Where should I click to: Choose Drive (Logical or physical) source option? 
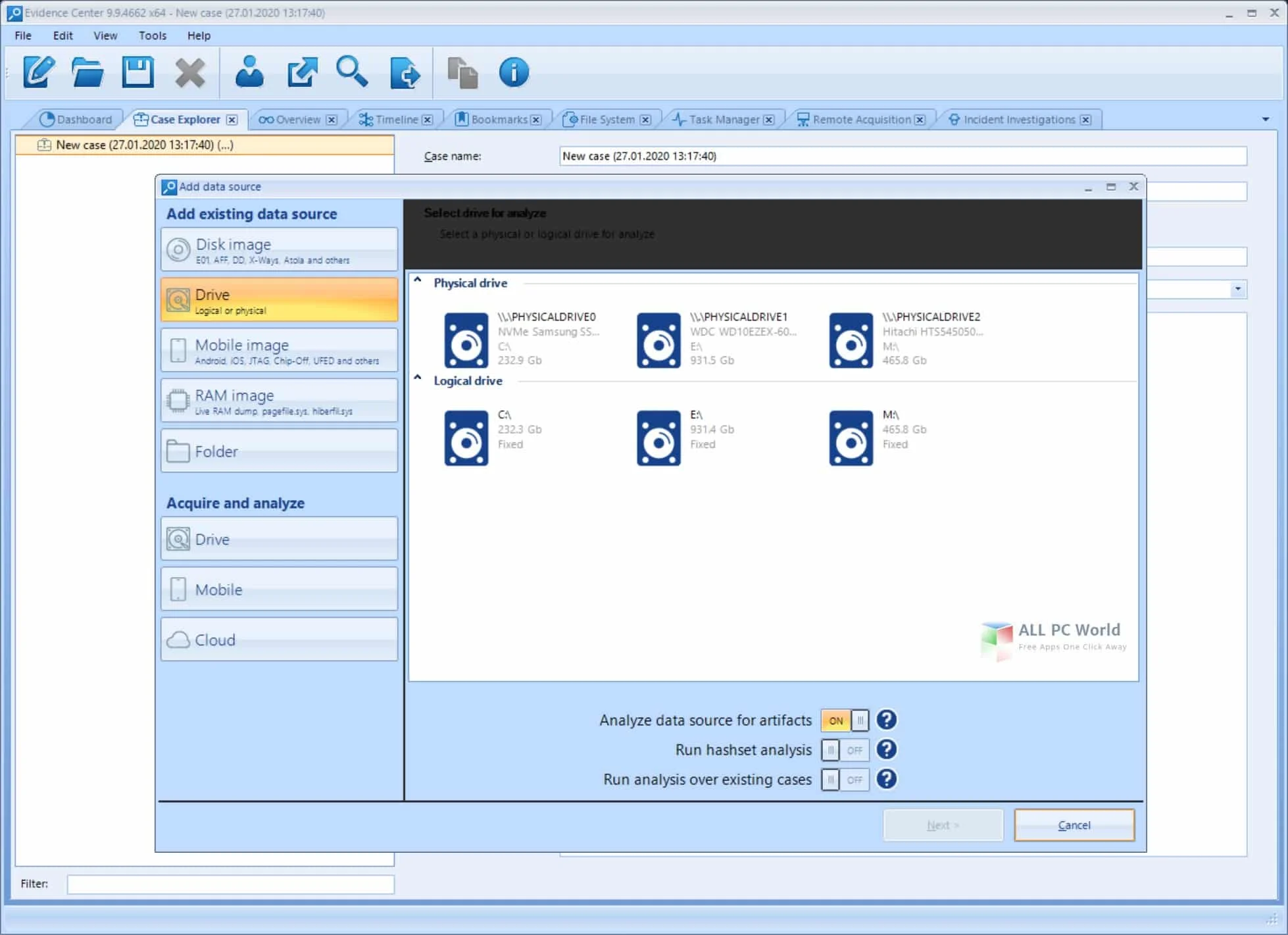pyautogui.click(x=279, y=300)
